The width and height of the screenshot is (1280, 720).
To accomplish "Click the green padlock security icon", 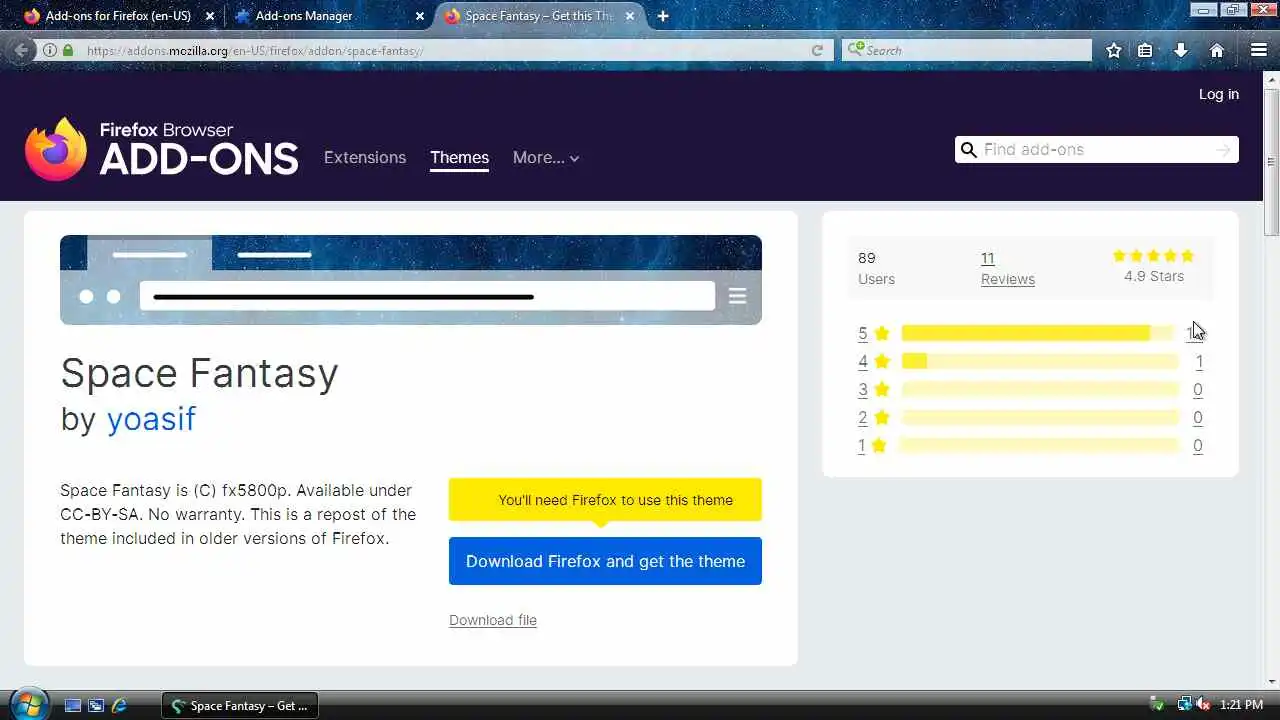I will [68, 50].
